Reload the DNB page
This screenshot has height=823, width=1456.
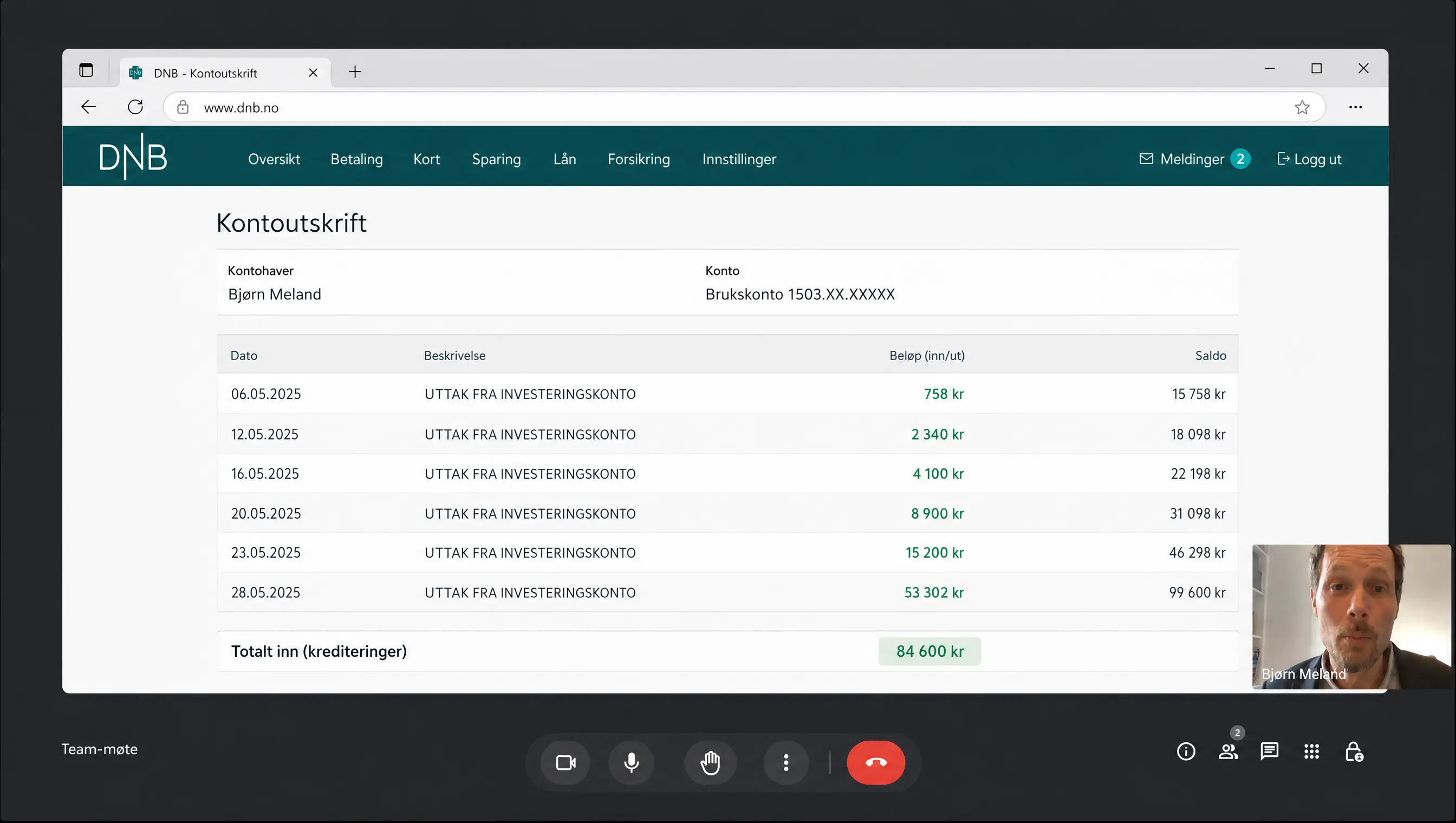tap(135, 107)
